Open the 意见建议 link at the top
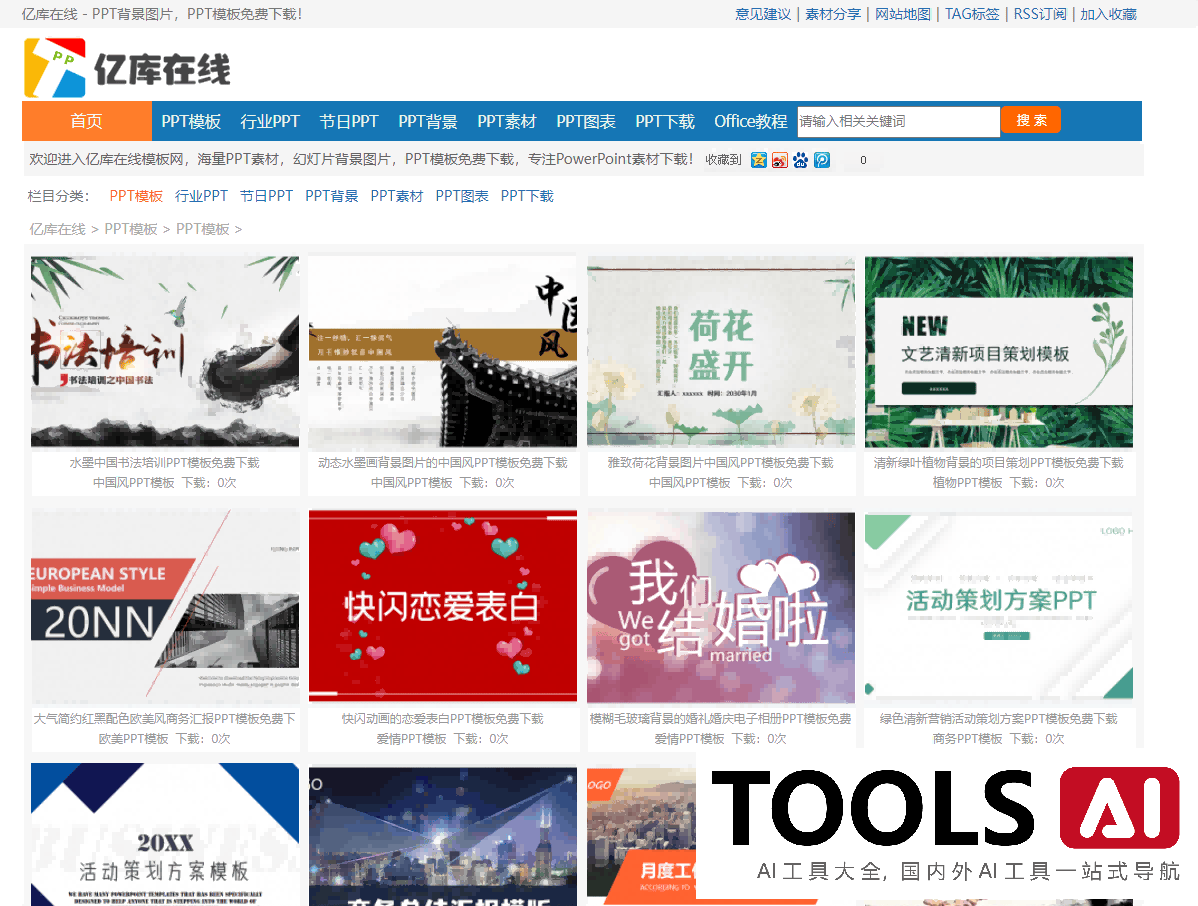 click(763, 14)
